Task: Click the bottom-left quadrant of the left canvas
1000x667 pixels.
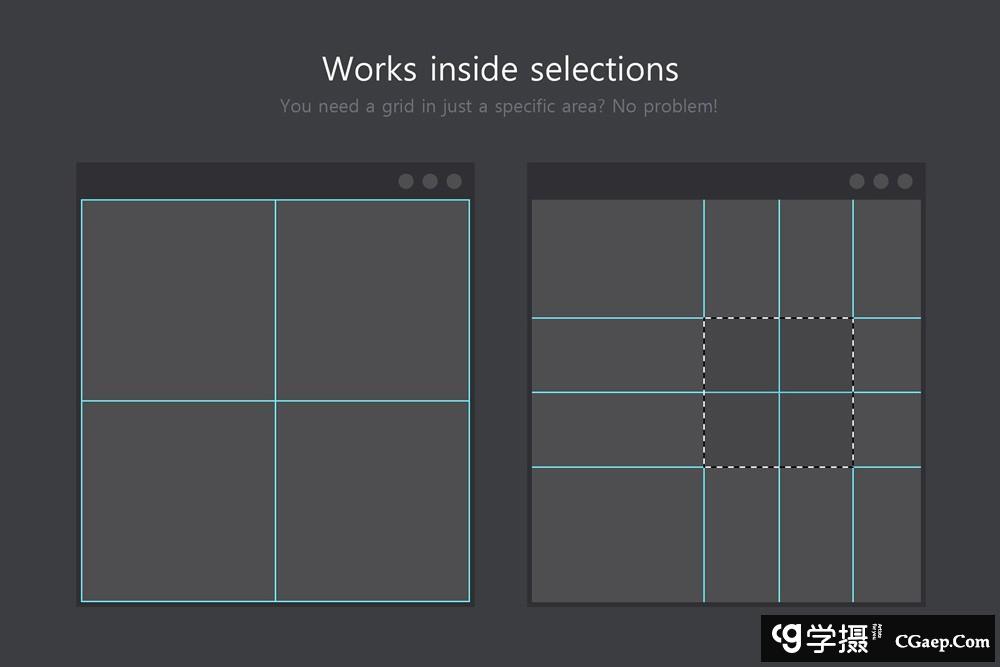Action: tap(178, 500)
